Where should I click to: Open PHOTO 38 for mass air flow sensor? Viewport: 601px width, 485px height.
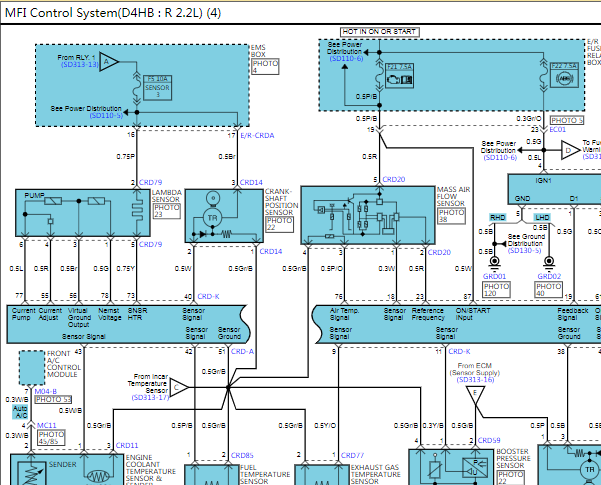point(452,216)
